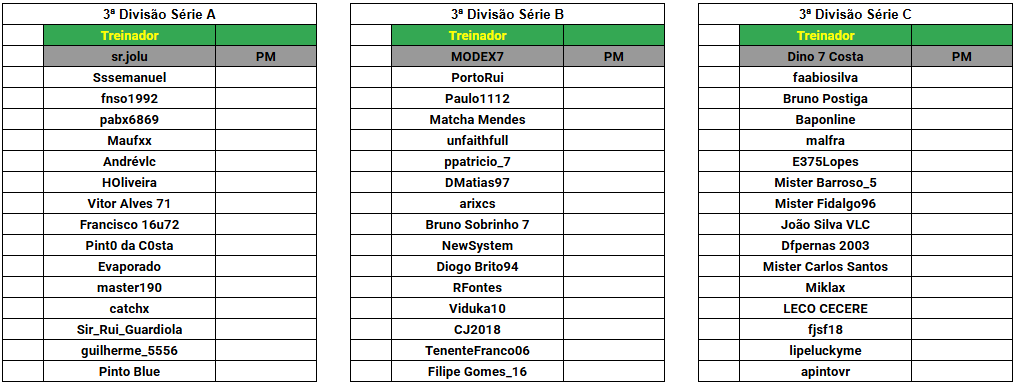Click the LECO CECERE cell
The width and height of the screenshot is (1017, 386).
826,308
